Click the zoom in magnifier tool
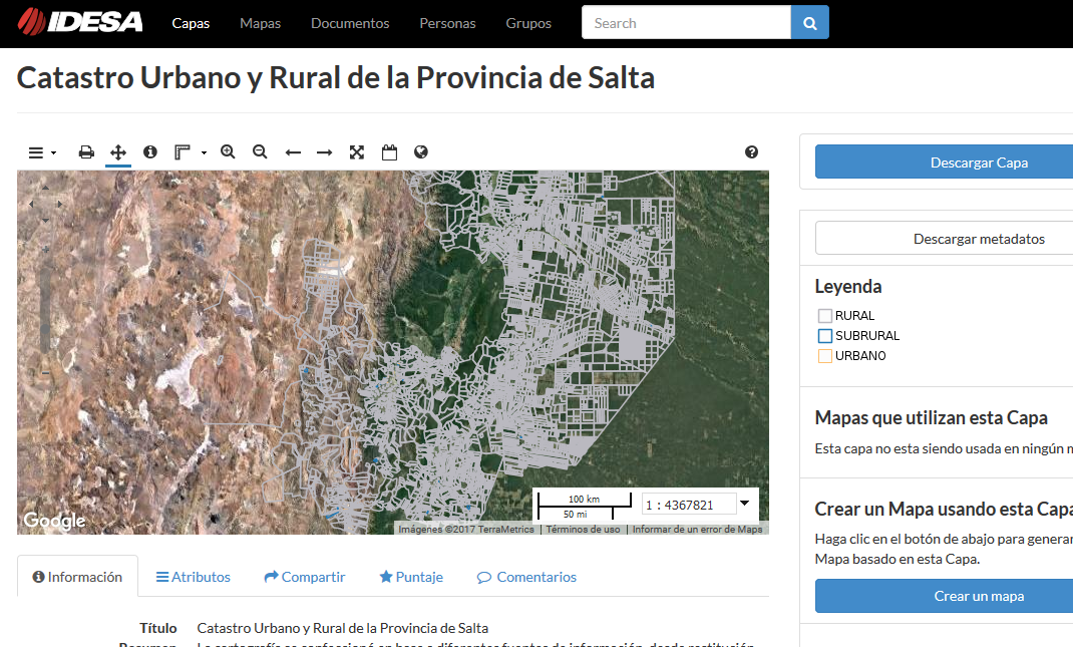Screen dimensions: 1073x647 coord(228,152)
